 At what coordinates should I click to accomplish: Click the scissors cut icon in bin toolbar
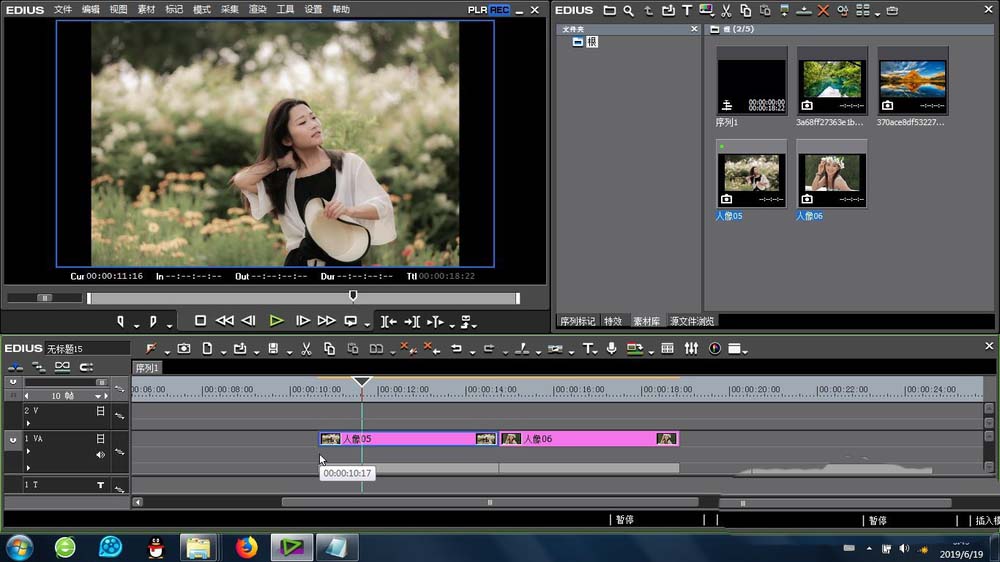tap(726, 10)
